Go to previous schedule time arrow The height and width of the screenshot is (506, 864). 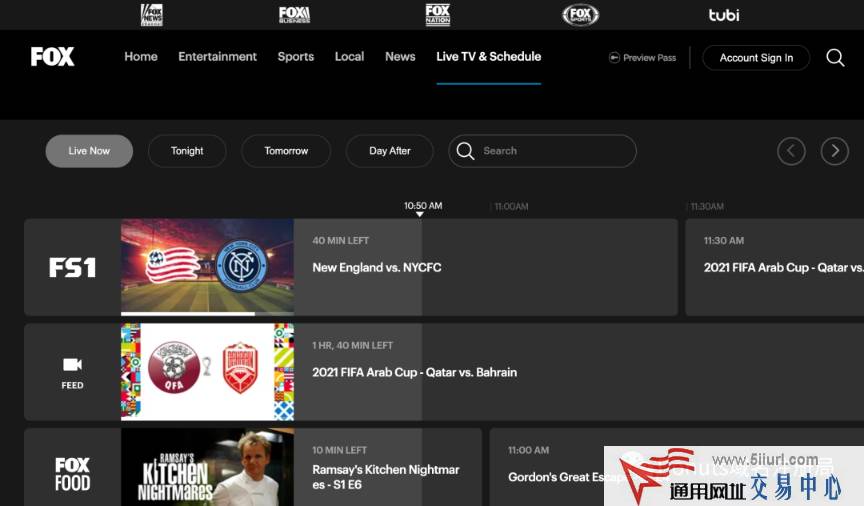click(791, 150)
